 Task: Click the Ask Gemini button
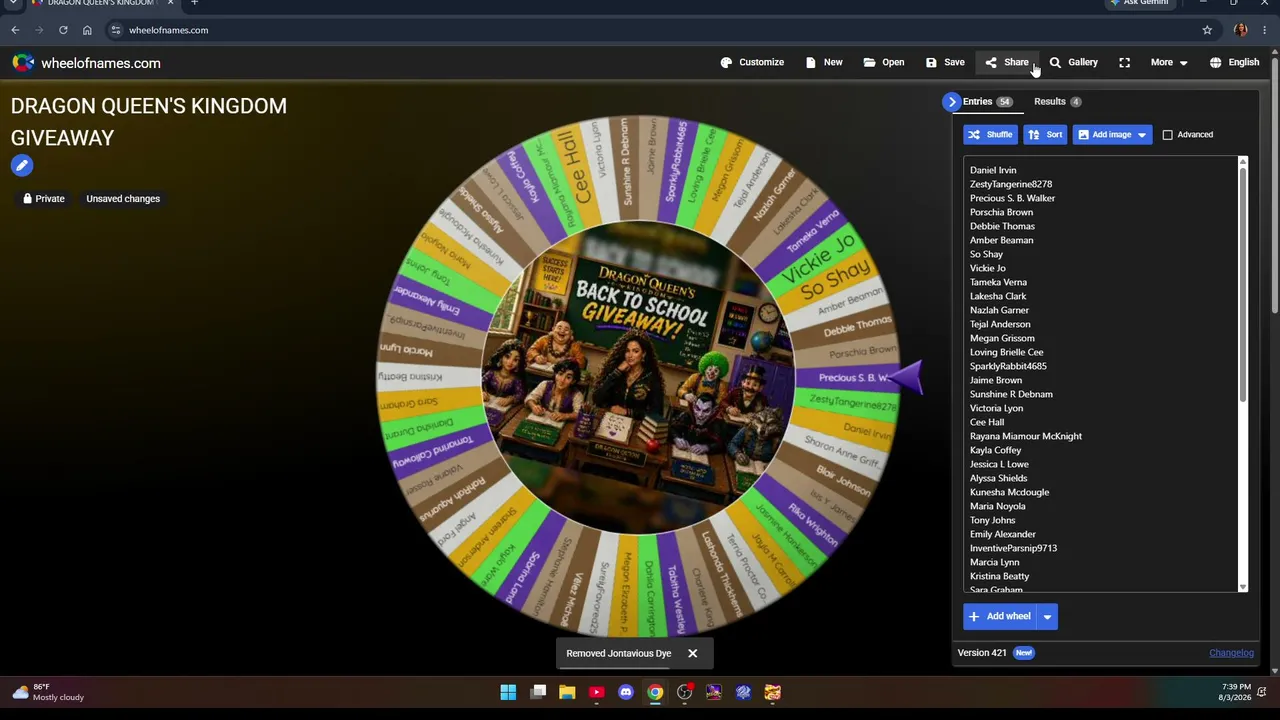(x=1139, y=3)
